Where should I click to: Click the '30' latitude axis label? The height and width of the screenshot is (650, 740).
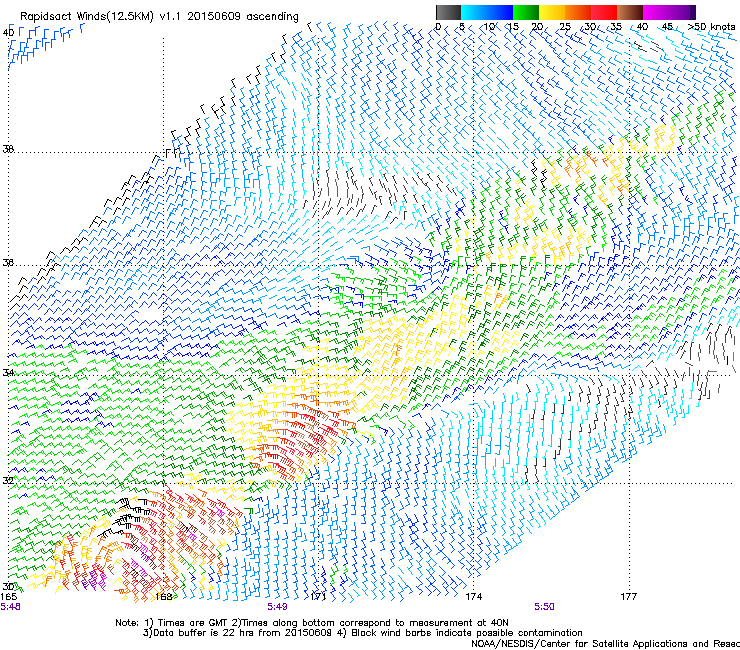click(8, 587)
